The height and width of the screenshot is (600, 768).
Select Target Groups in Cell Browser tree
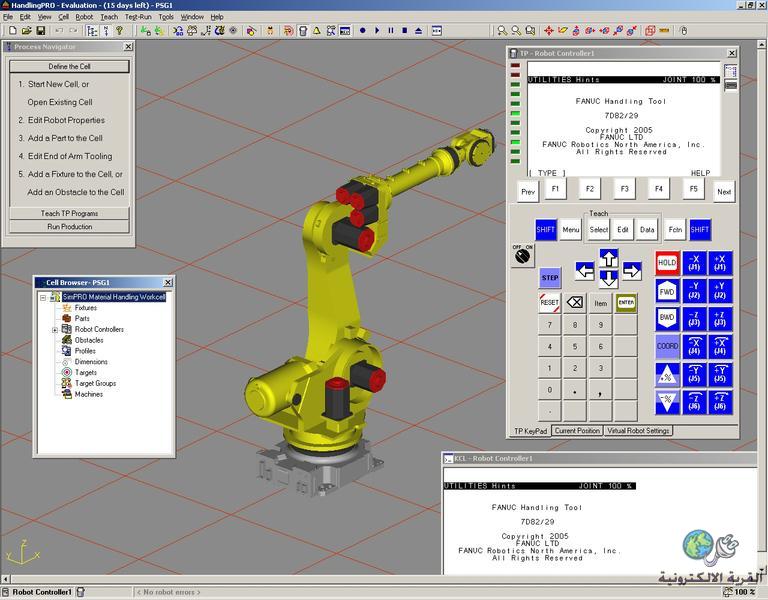pyautogui.click(x=96, y=384)
